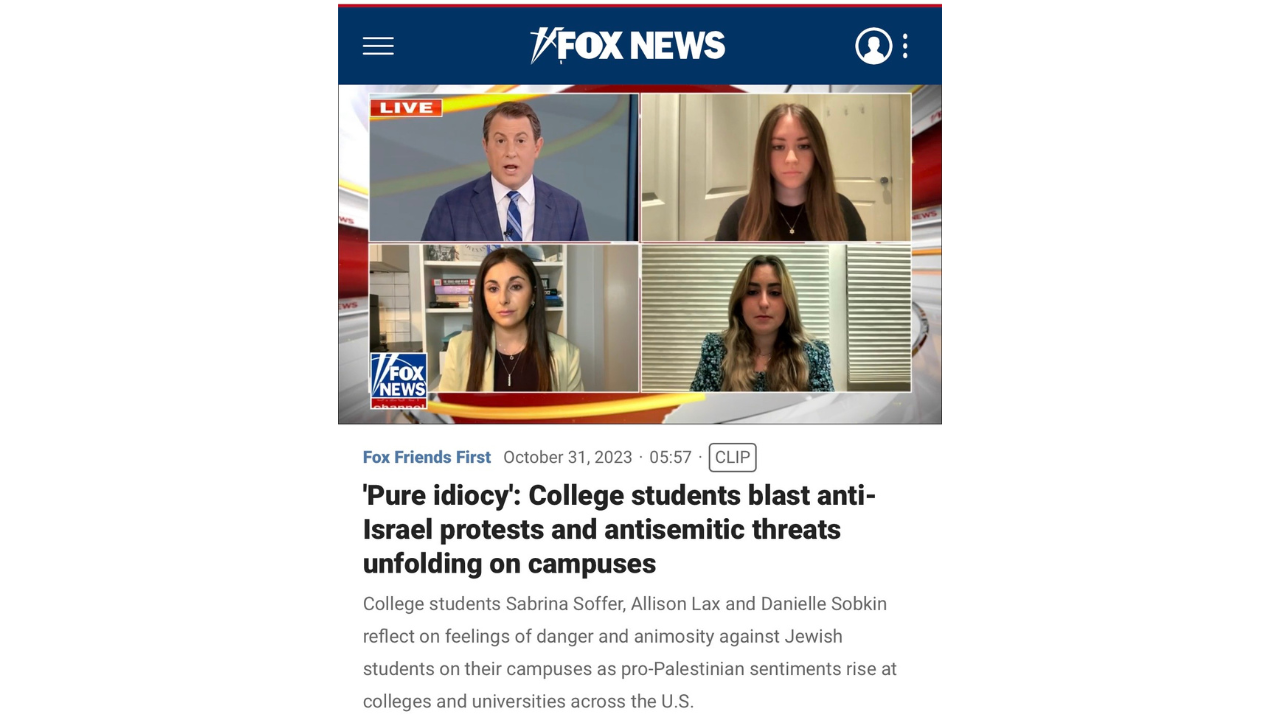Click the description paragraph's last line

(x=528, y=701)
